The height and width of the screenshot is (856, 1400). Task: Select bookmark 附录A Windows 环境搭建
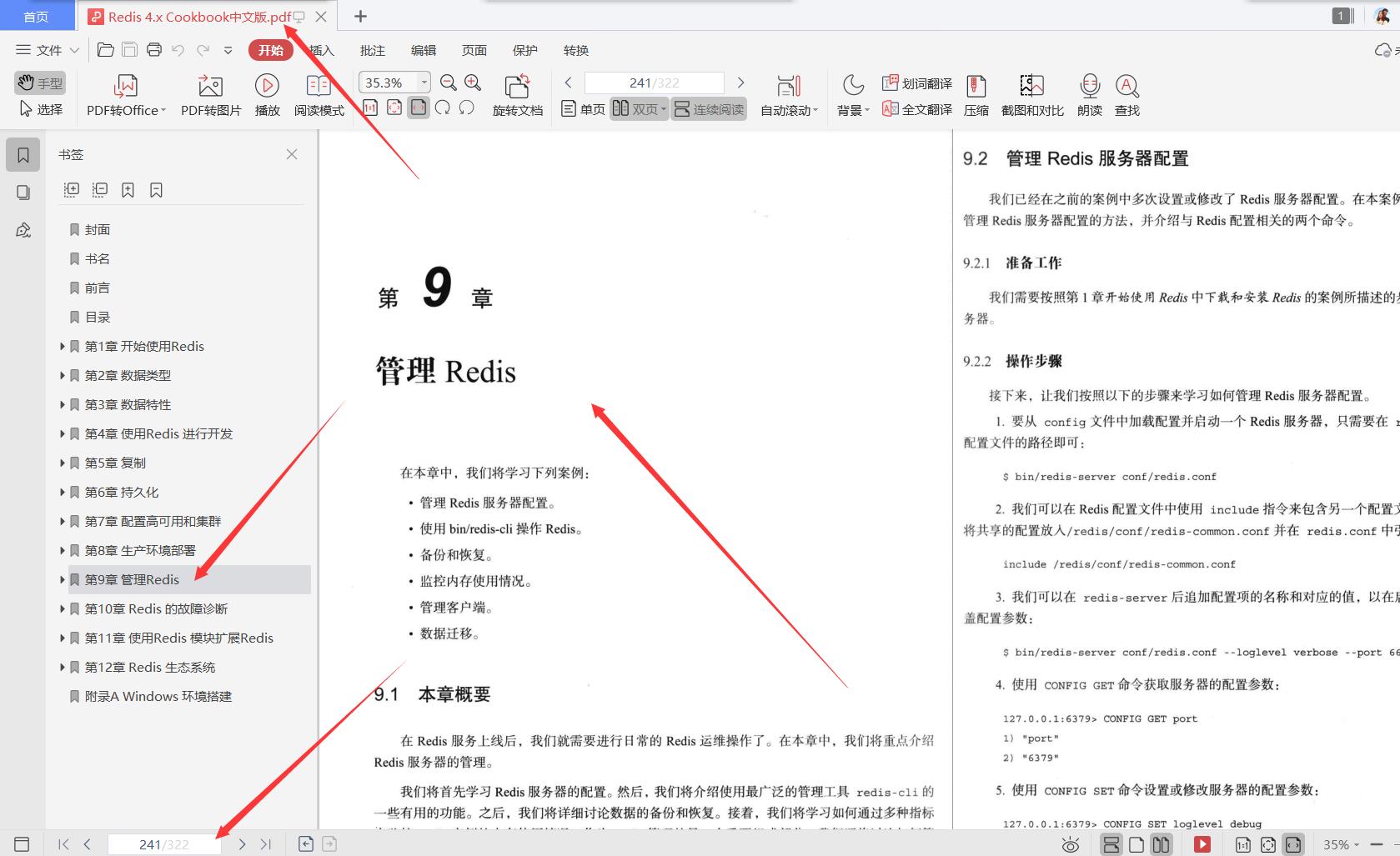[158, 696]
